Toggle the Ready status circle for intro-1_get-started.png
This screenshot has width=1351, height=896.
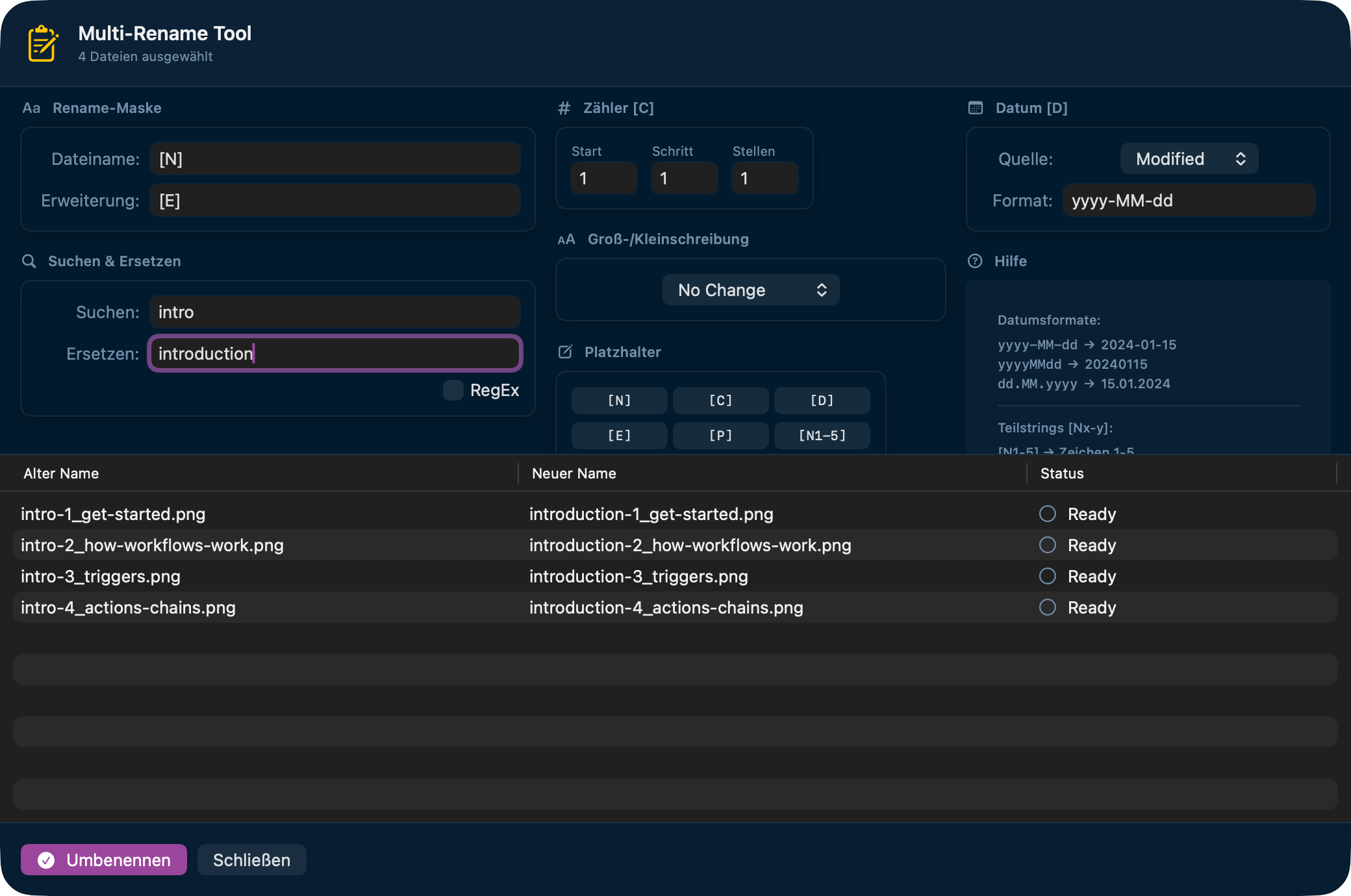pyautogui.click(x=1047, y=514)
